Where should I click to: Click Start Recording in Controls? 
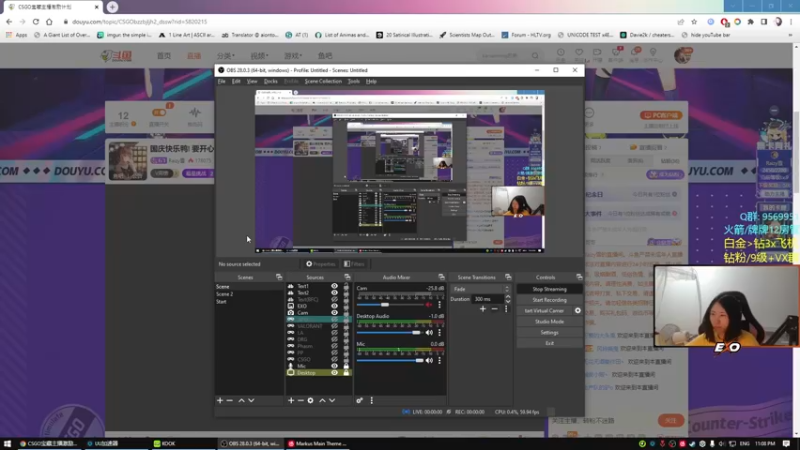point(549,300)
